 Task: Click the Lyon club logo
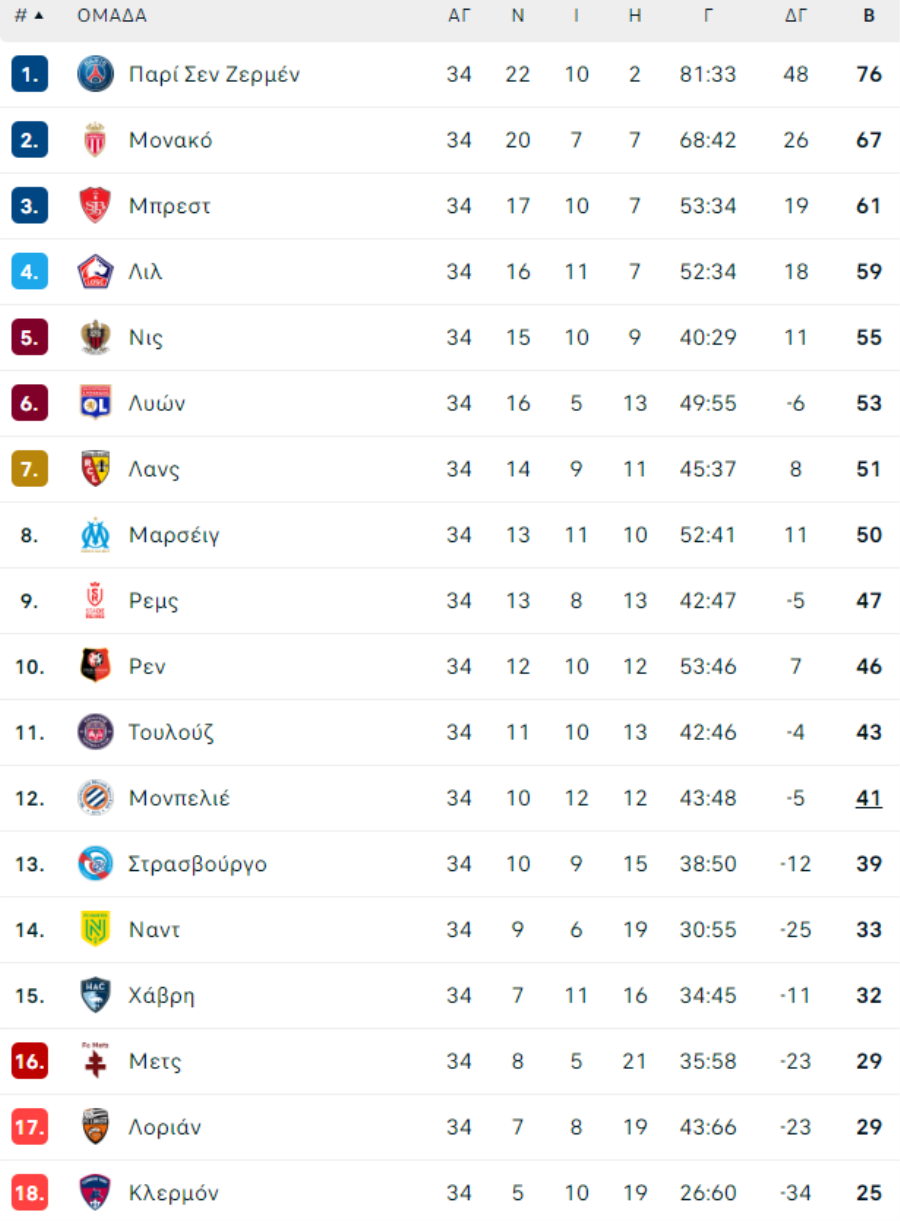pyautogui.click(x=95, y=403)
